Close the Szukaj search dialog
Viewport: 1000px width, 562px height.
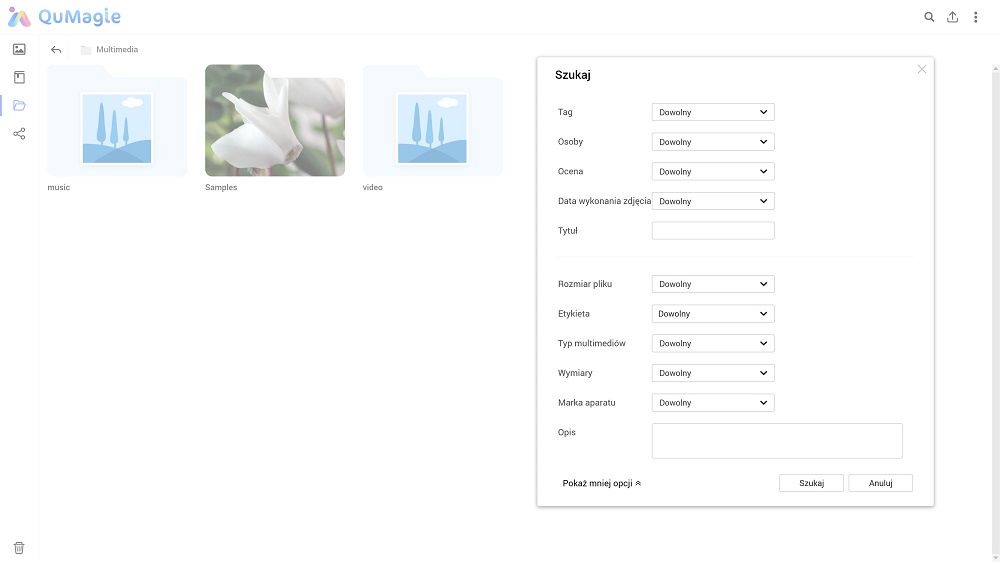[x=922, y=69]
